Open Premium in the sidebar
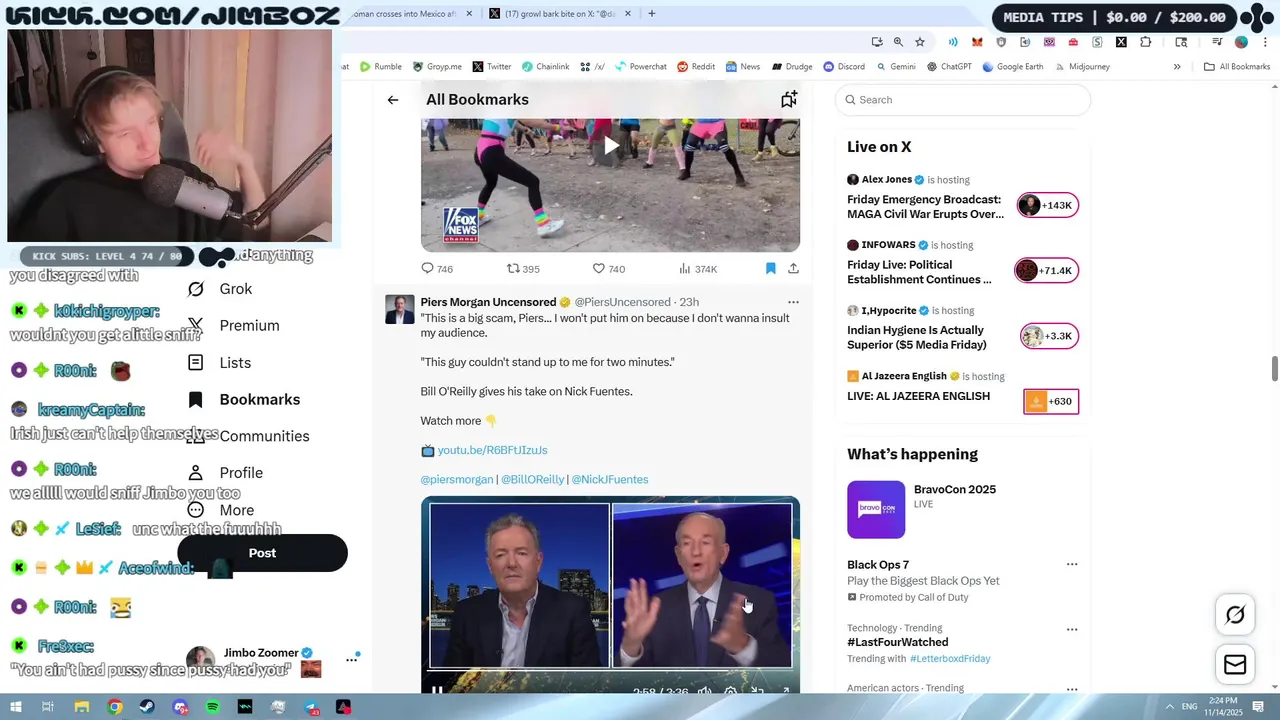 (x=234, y=326)
